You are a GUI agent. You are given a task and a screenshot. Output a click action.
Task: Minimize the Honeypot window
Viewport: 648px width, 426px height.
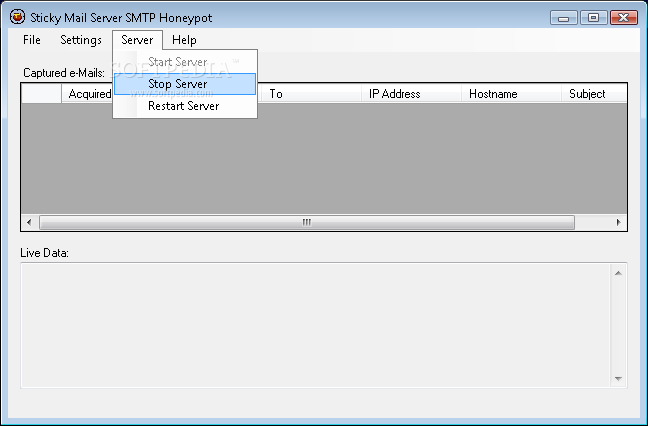point(564,18)
